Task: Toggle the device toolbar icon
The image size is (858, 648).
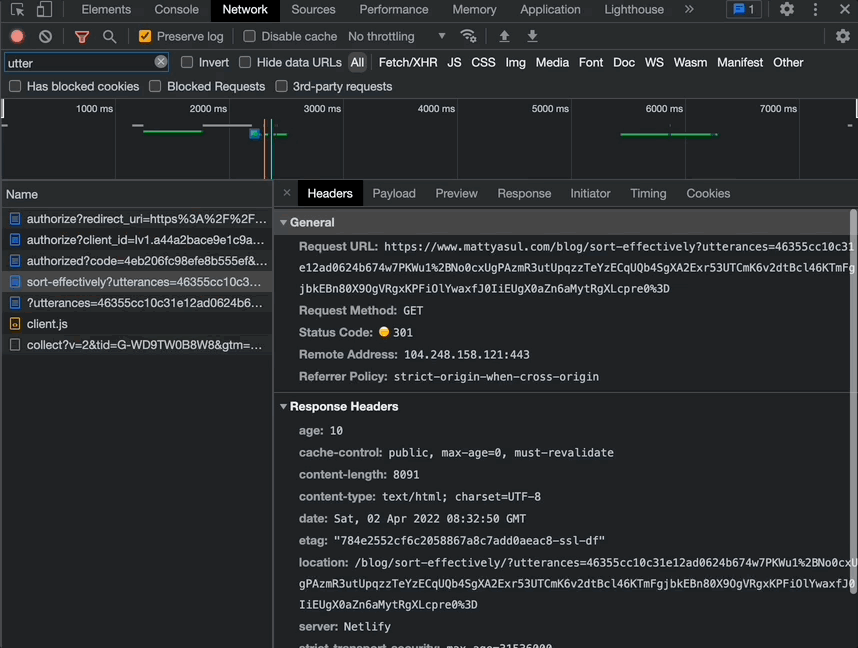Action: point(44,10)
